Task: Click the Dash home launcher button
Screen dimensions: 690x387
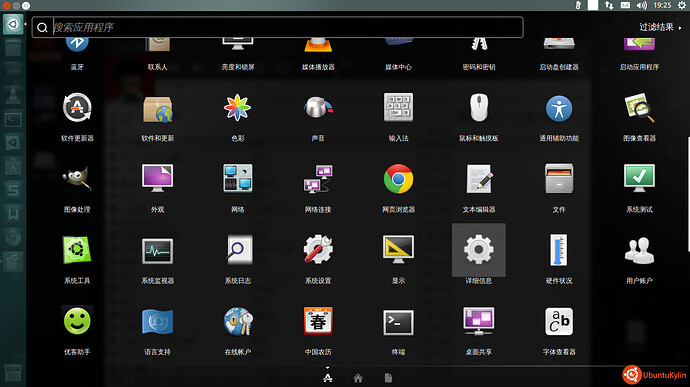Action: 13,24
